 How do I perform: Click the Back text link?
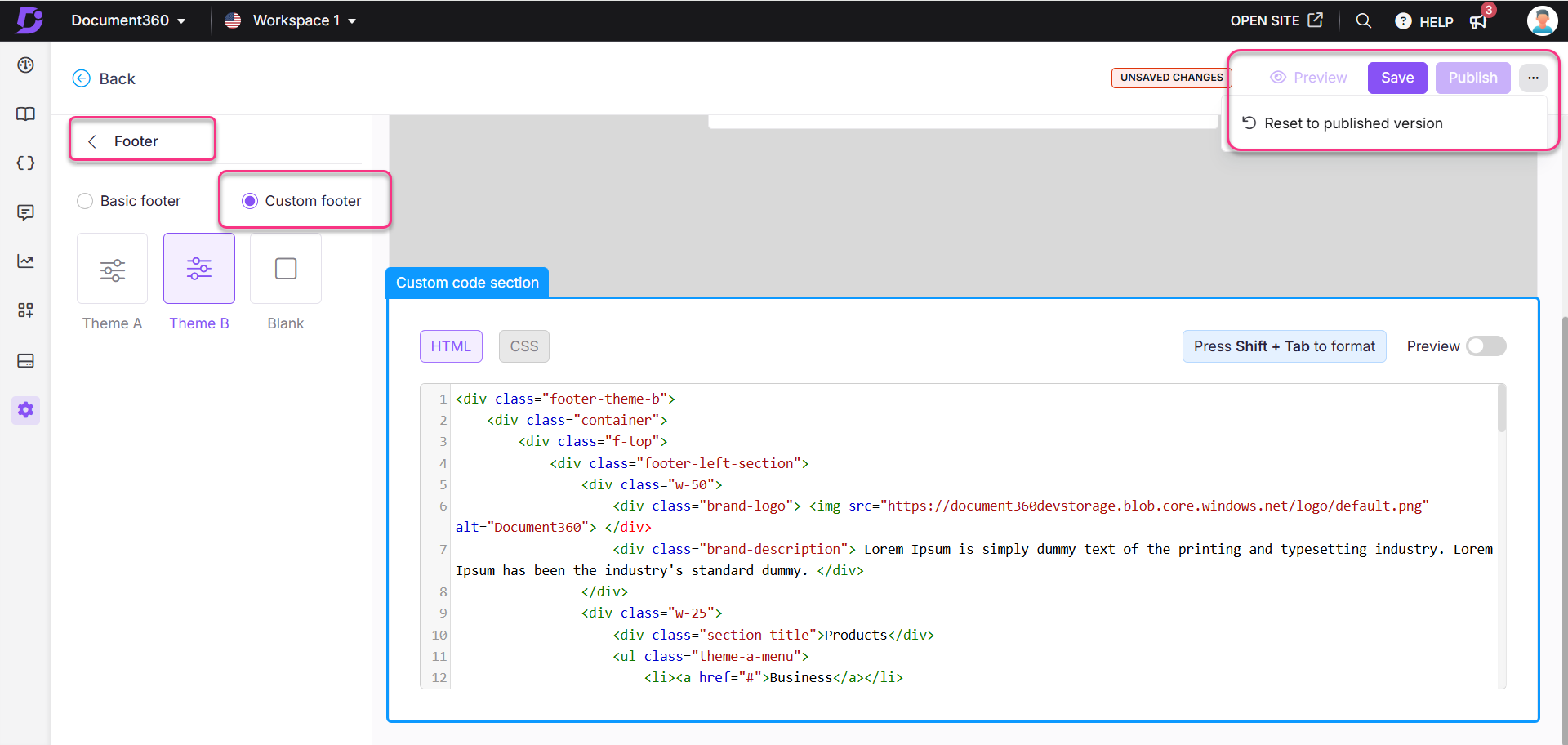click(x=118, y=78)
